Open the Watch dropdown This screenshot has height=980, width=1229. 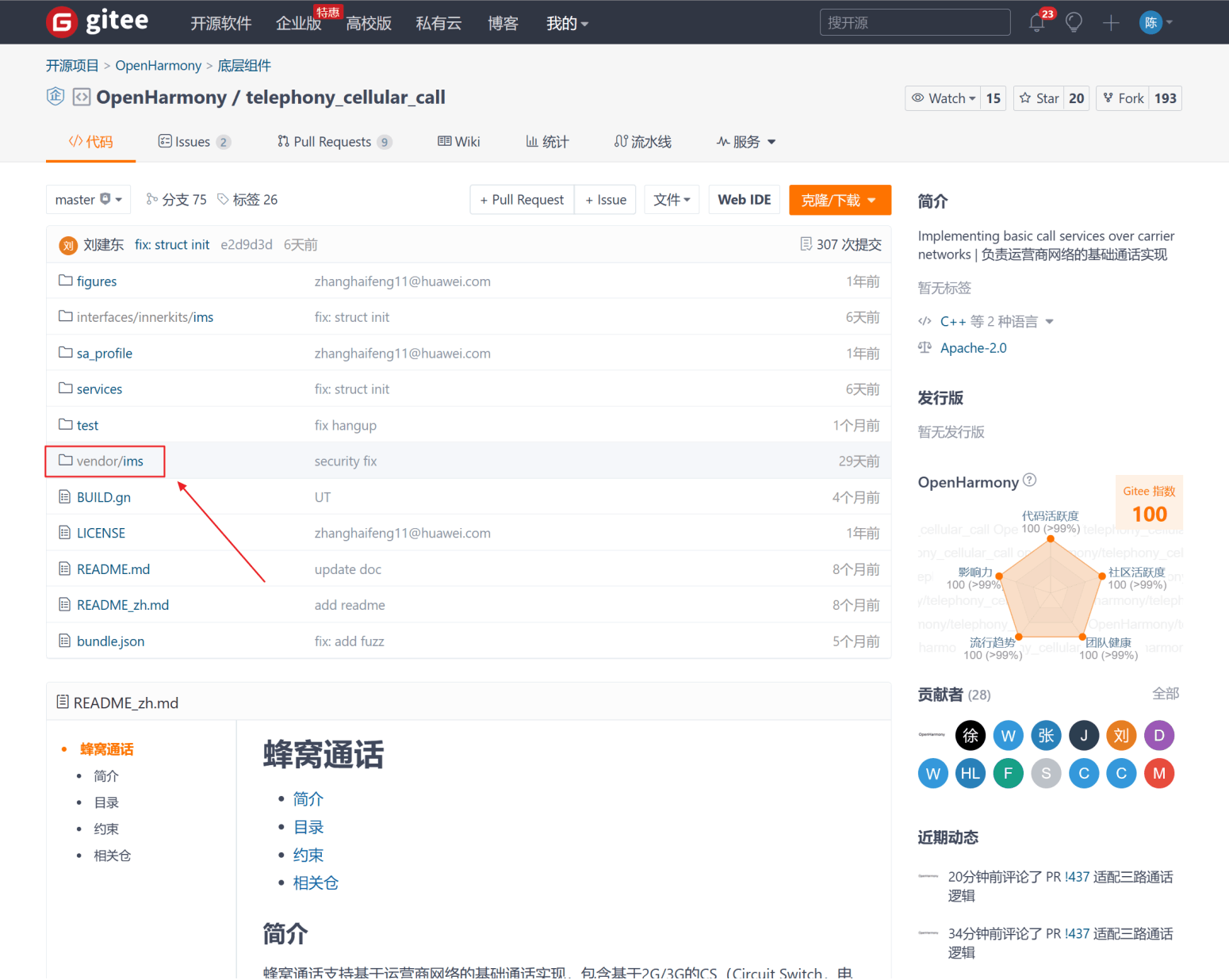tap(944, 98)
